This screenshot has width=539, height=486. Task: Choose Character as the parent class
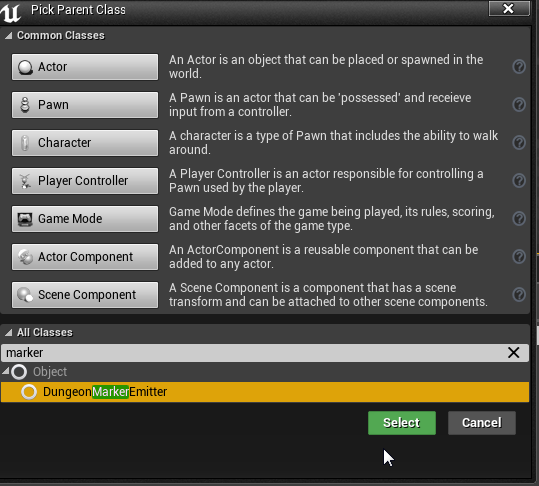click(x=85, y=143)
